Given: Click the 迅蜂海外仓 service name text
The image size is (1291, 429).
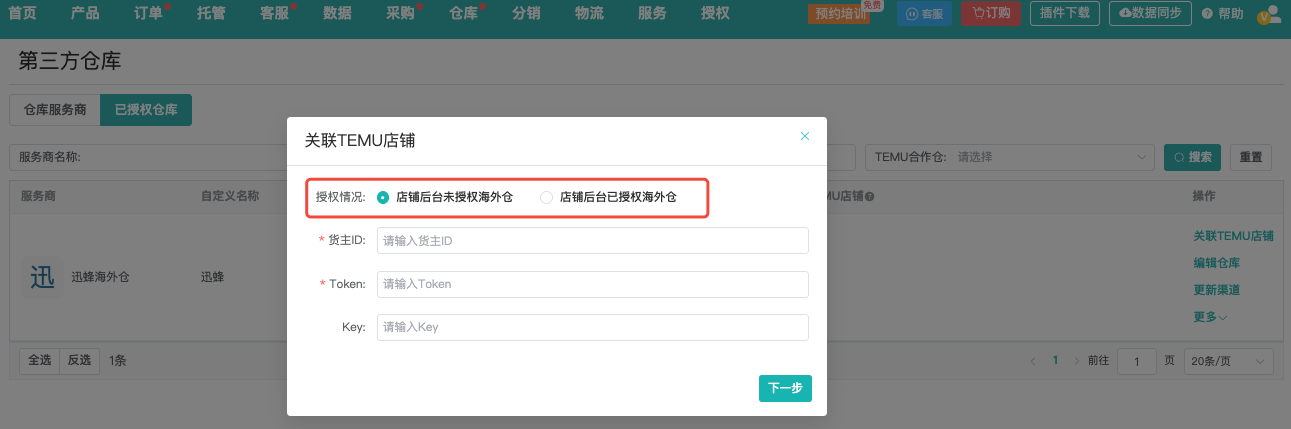Looking at the screenshot, I should click(100, 277).
